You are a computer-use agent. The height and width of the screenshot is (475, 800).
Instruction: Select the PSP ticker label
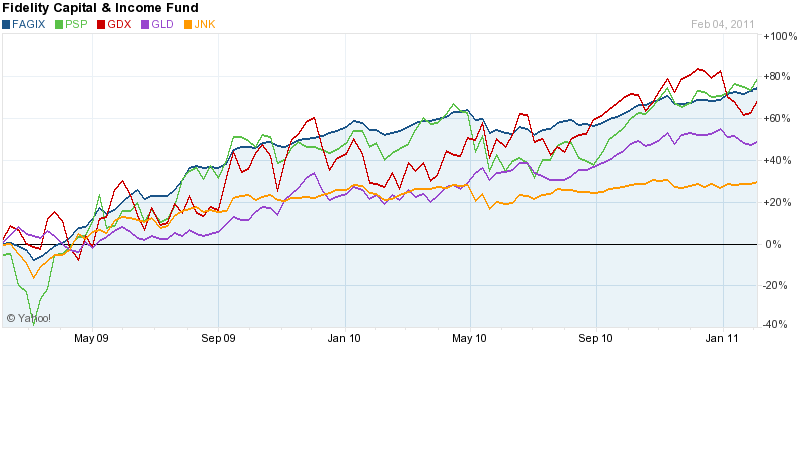77,24
